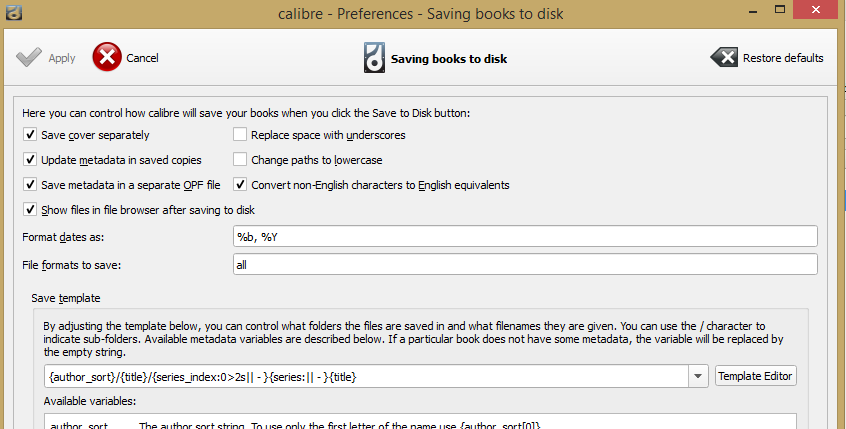This screenshot has height=429, width=846.
Task: Click inside the save template text box
Action: click(366, 376)
